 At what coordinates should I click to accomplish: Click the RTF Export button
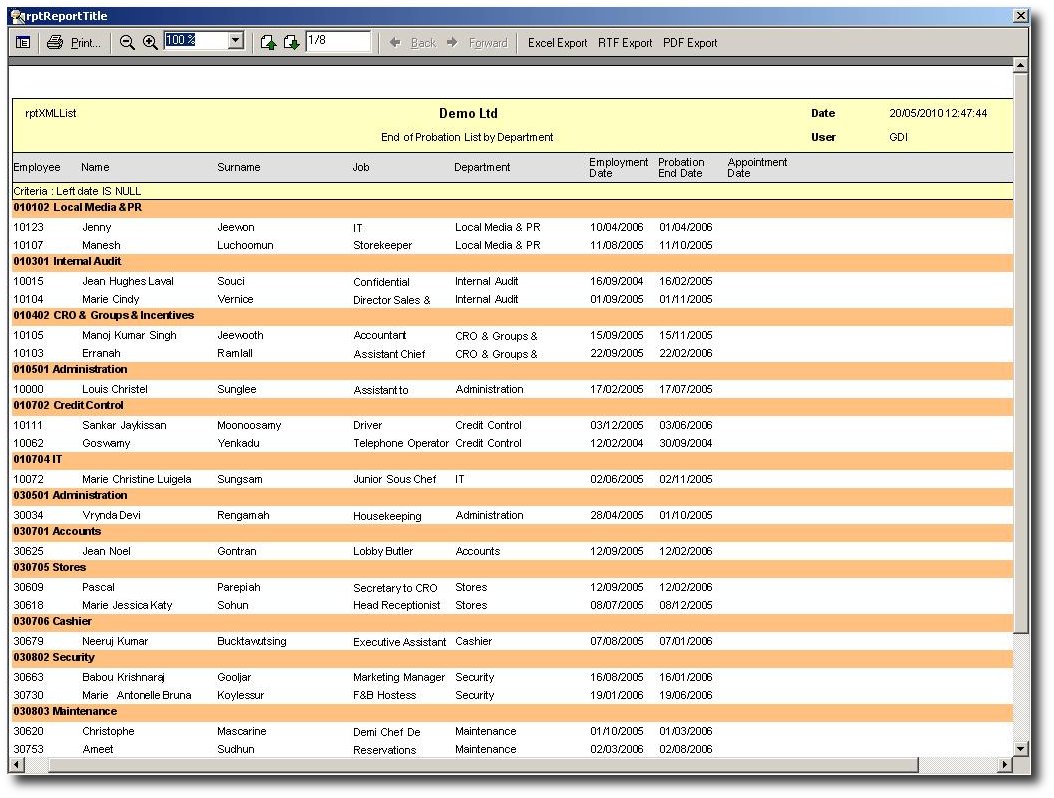625,43
